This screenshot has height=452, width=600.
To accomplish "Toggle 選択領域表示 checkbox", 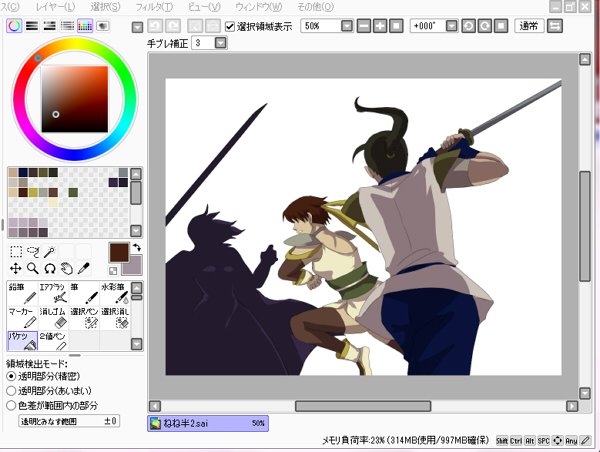I will click(230, 26).
